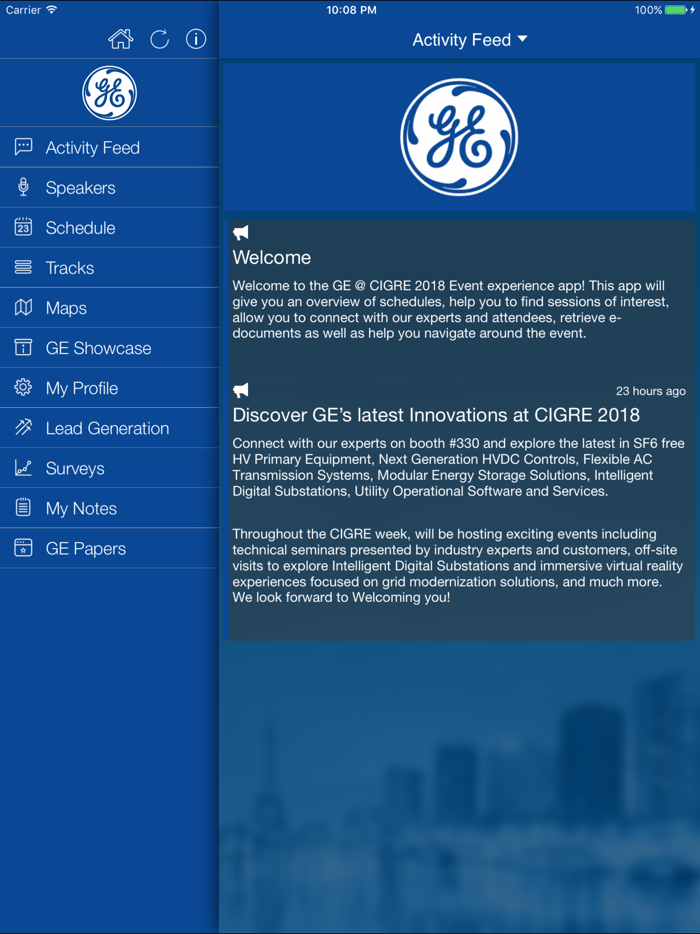Click the My Notes notepad icon
The width and height of the screenshot is (700, 934).
pyautogui.click(x=23, y=508)
